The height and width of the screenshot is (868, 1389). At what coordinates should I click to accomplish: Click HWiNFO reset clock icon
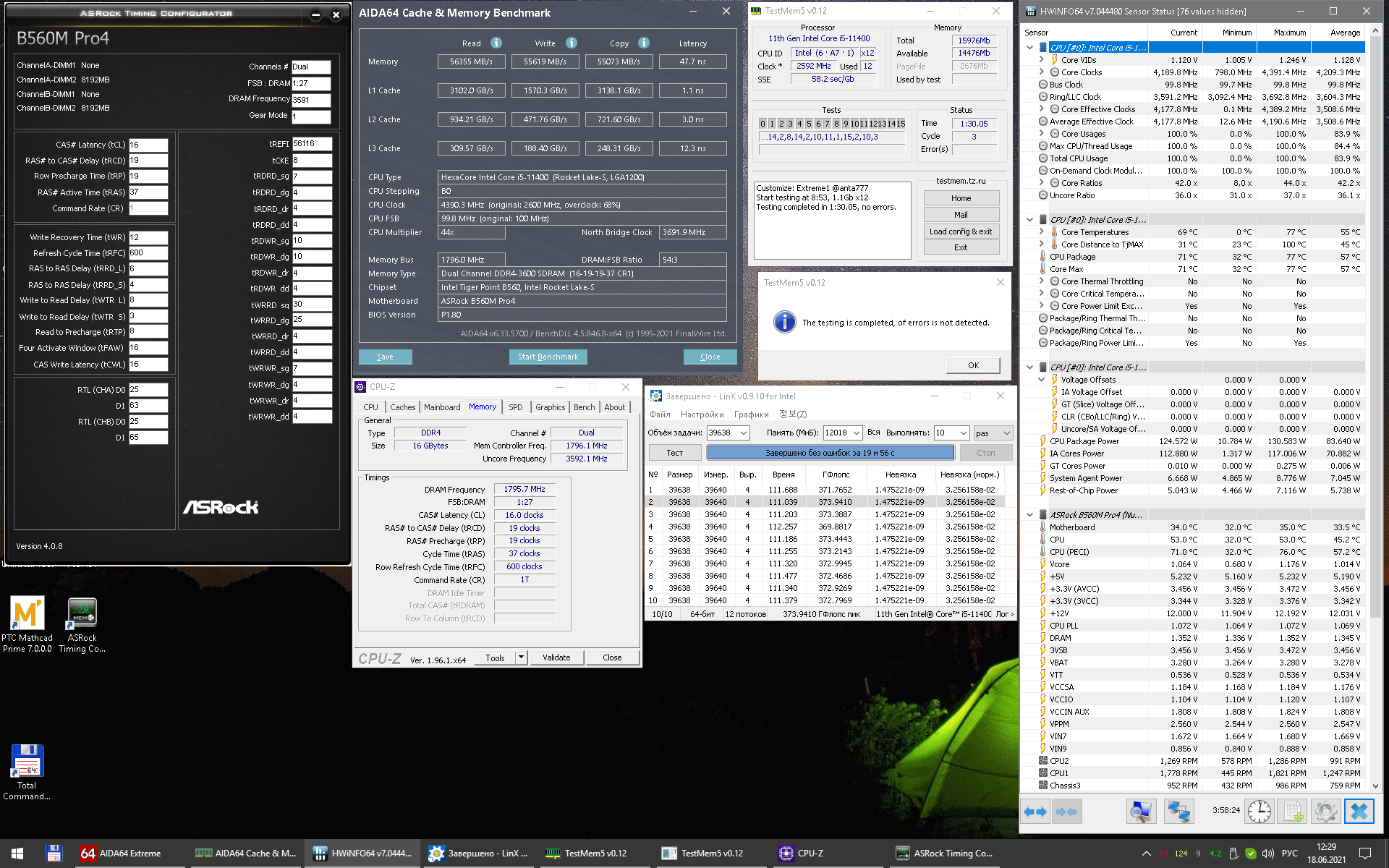[x=1259, y=812]
